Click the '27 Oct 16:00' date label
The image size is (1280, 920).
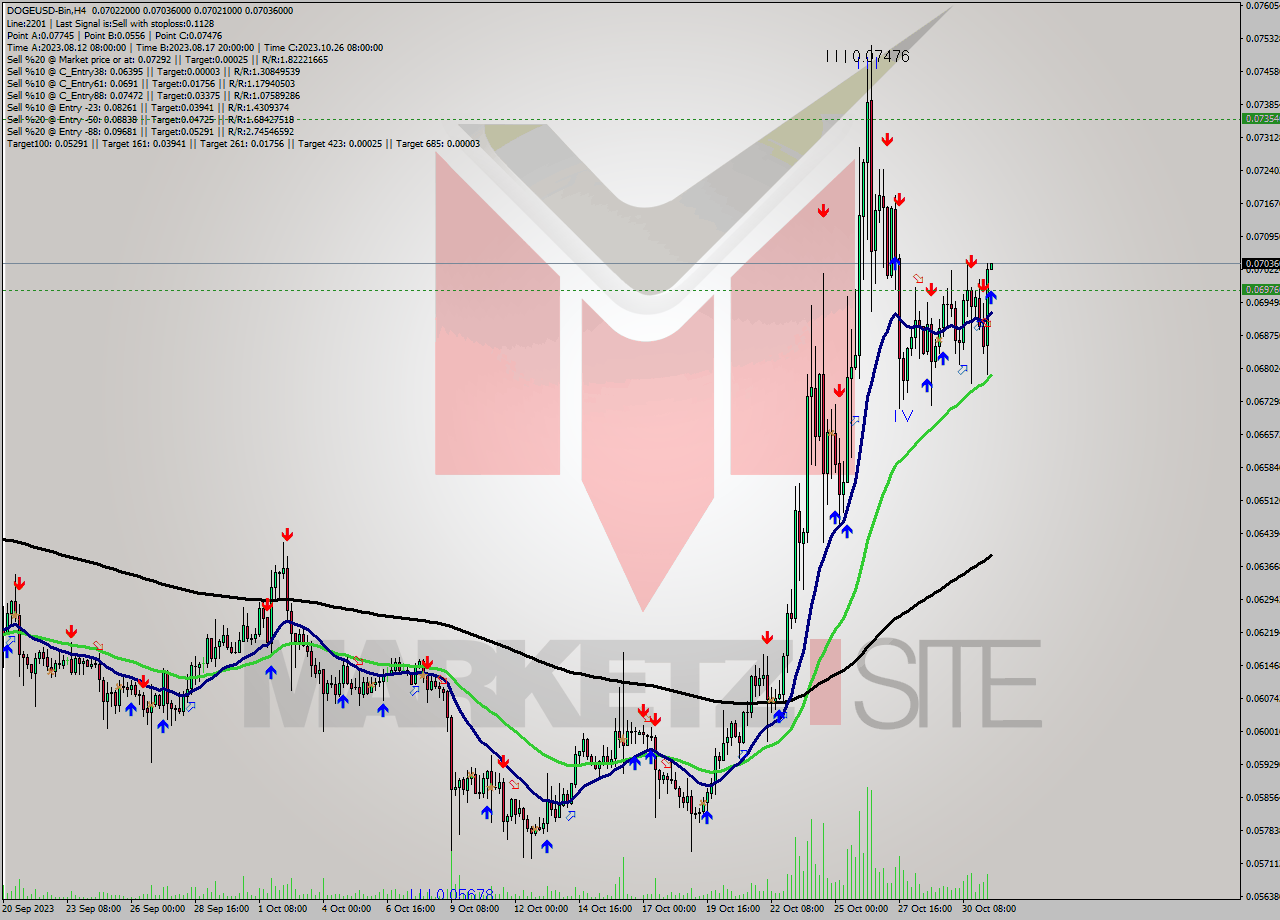click(x=925, y=909)
